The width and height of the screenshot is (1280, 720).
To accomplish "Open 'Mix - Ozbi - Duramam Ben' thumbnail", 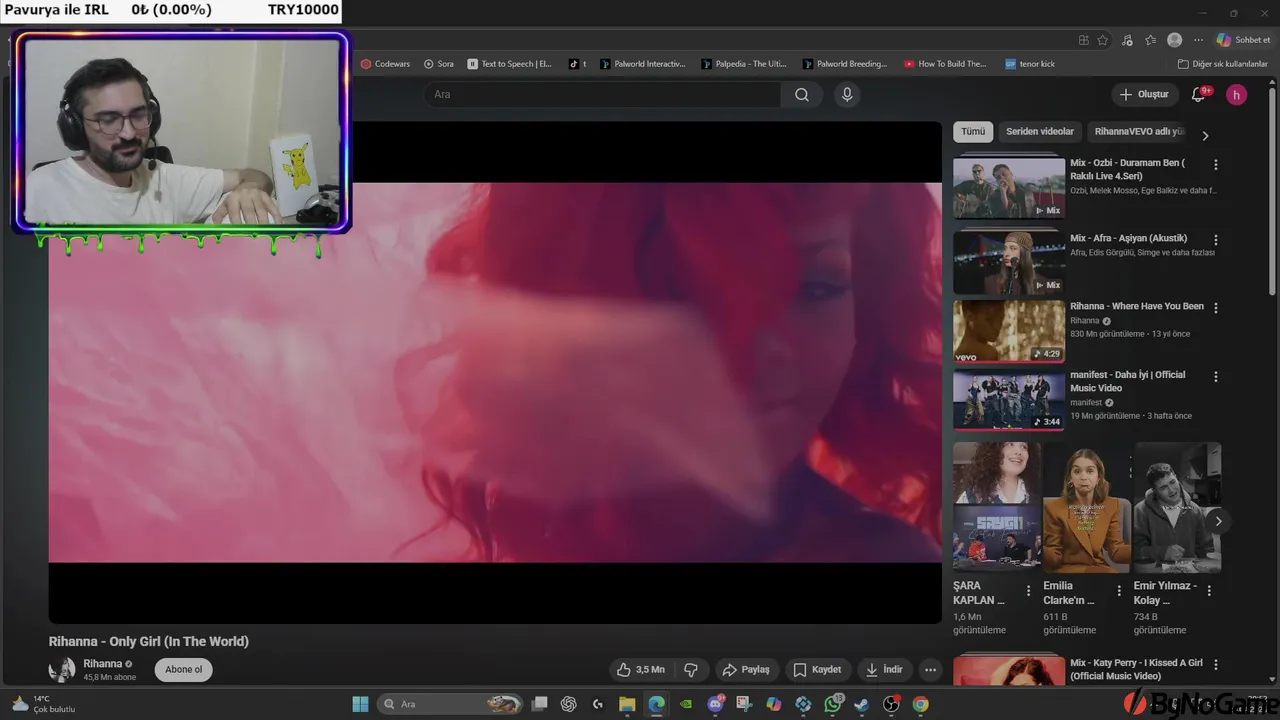I will click(x=1009, y=187).
